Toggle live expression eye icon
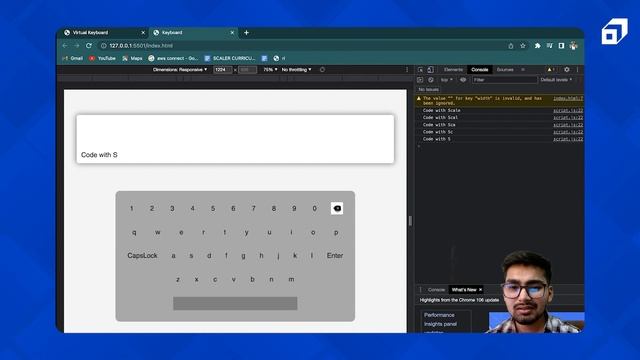Image resolution: width=640 pixels, height=360 pixels. 463,80
